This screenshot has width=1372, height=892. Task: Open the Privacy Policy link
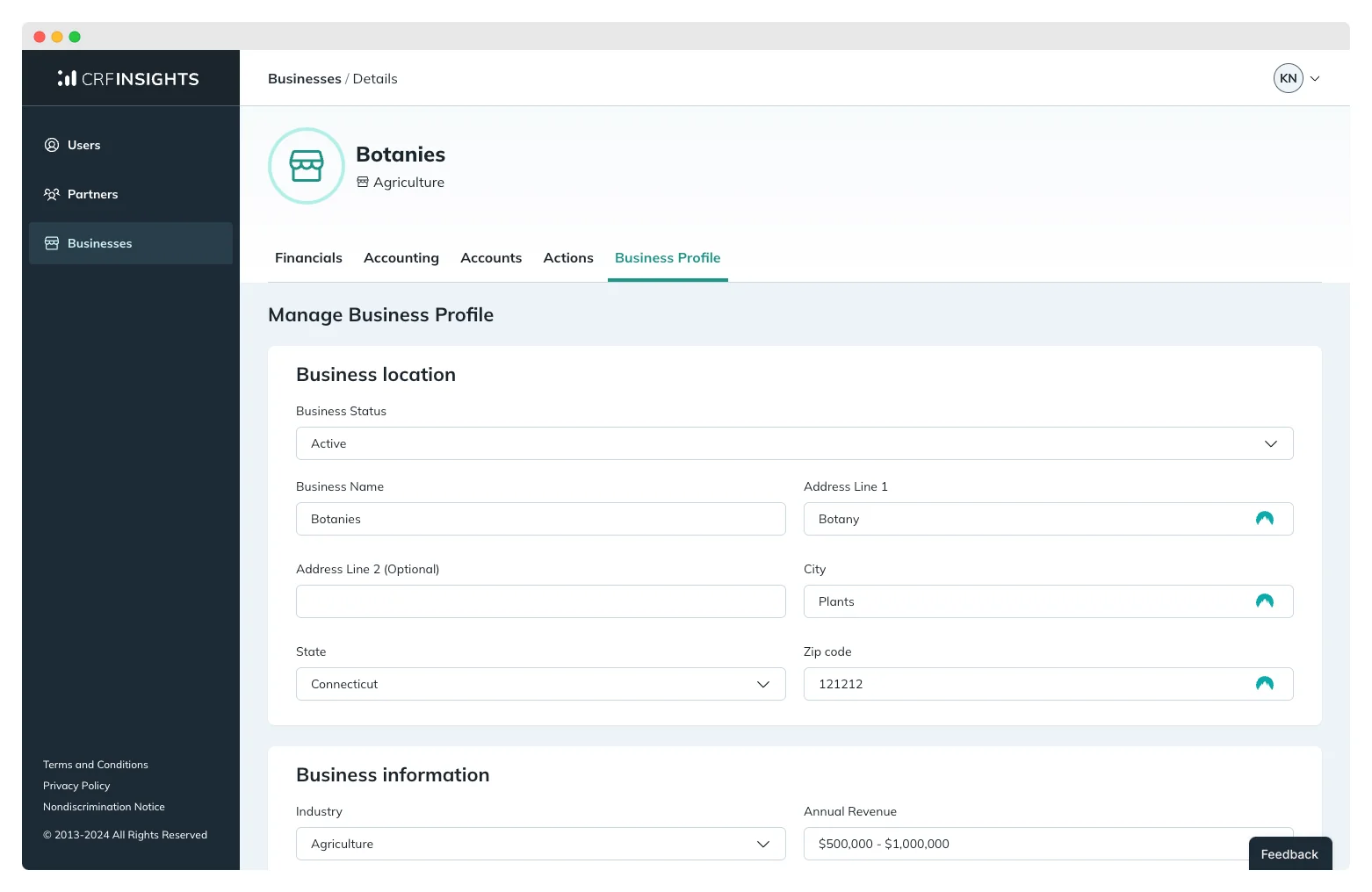coord(76,786)
